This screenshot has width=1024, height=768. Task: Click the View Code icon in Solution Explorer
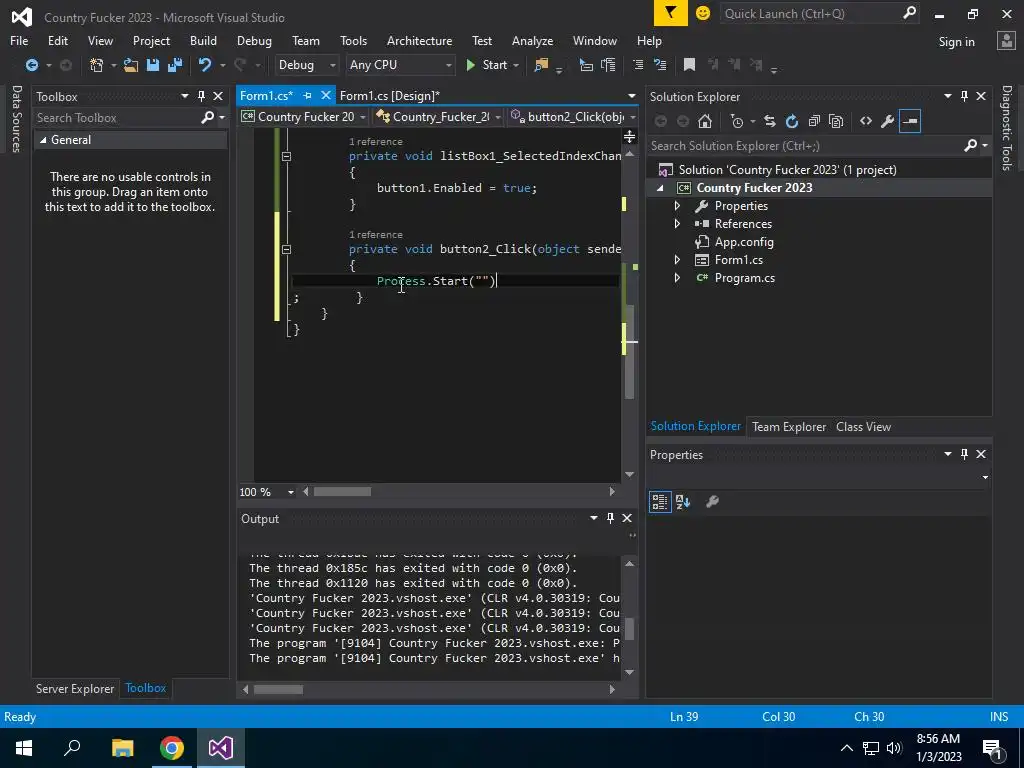click(866, 121)
